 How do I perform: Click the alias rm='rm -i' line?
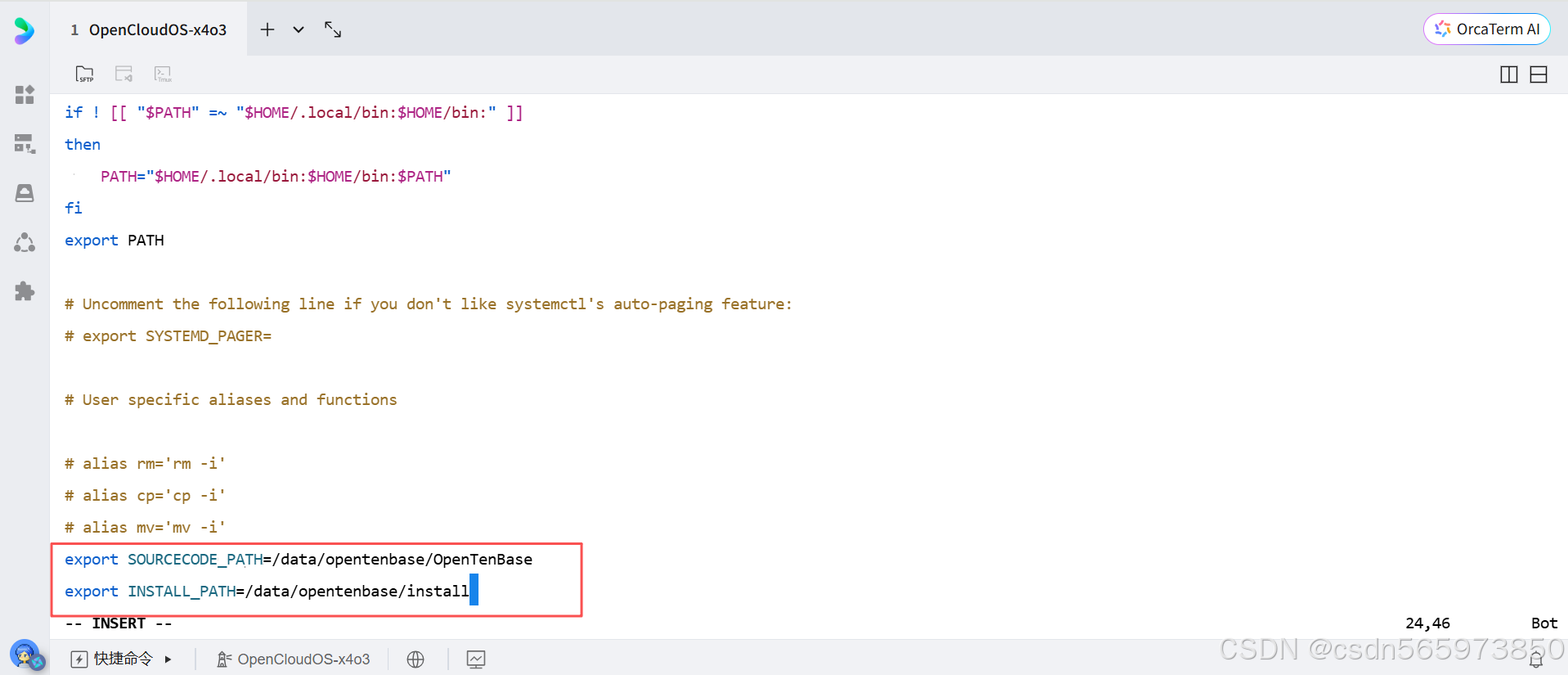(145, 464)
